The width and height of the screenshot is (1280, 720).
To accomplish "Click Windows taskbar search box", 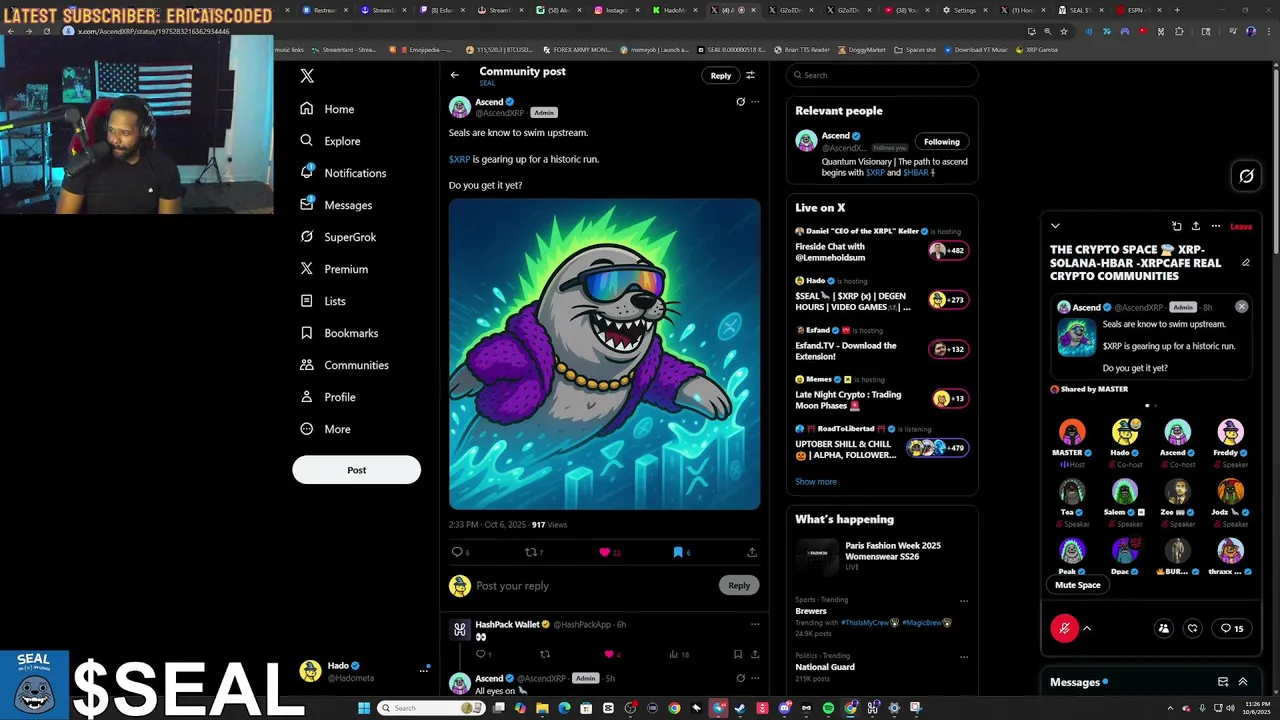I will tap(430, 708).
